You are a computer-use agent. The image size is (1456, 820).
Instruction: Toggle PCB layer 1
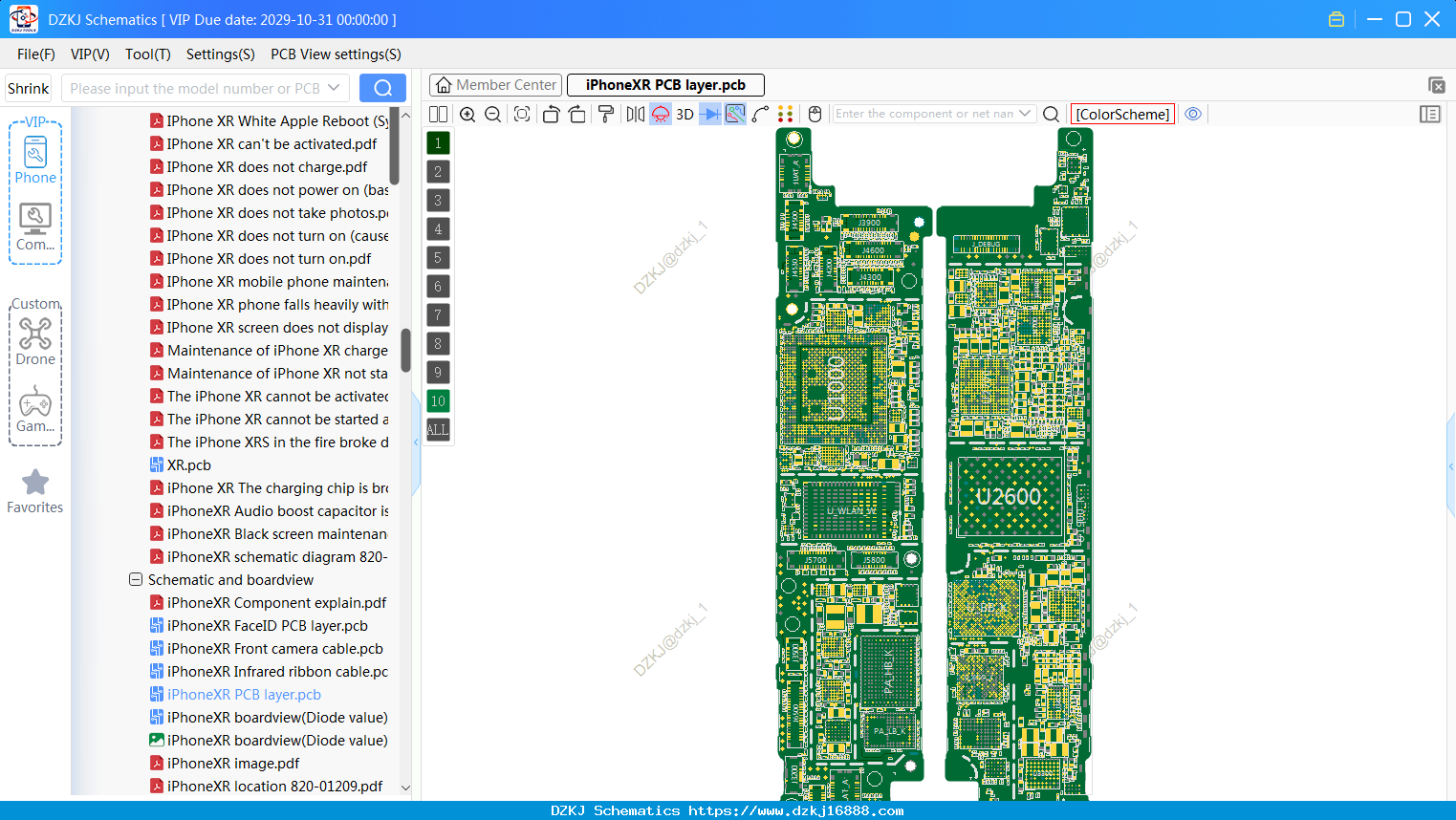click(x=438, y=143)
